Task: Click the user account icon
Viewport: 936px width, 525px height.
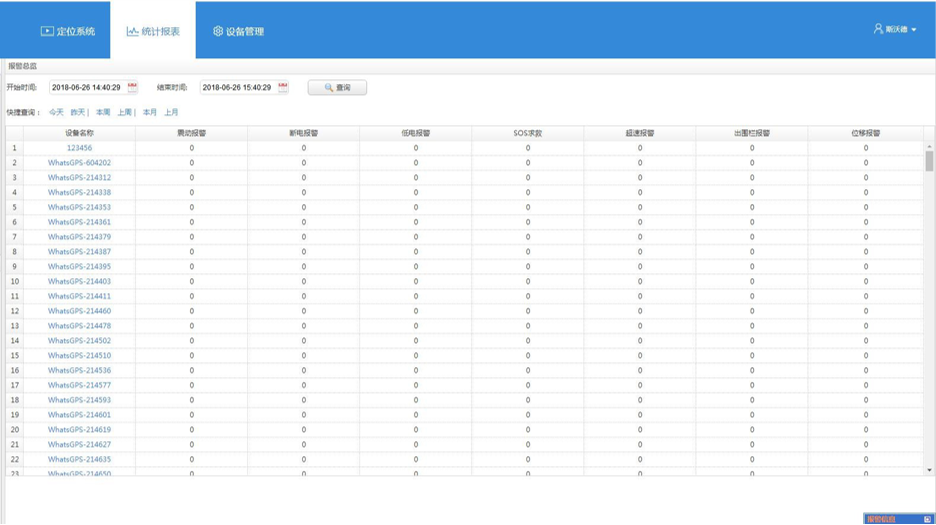Action: (878, 29)
